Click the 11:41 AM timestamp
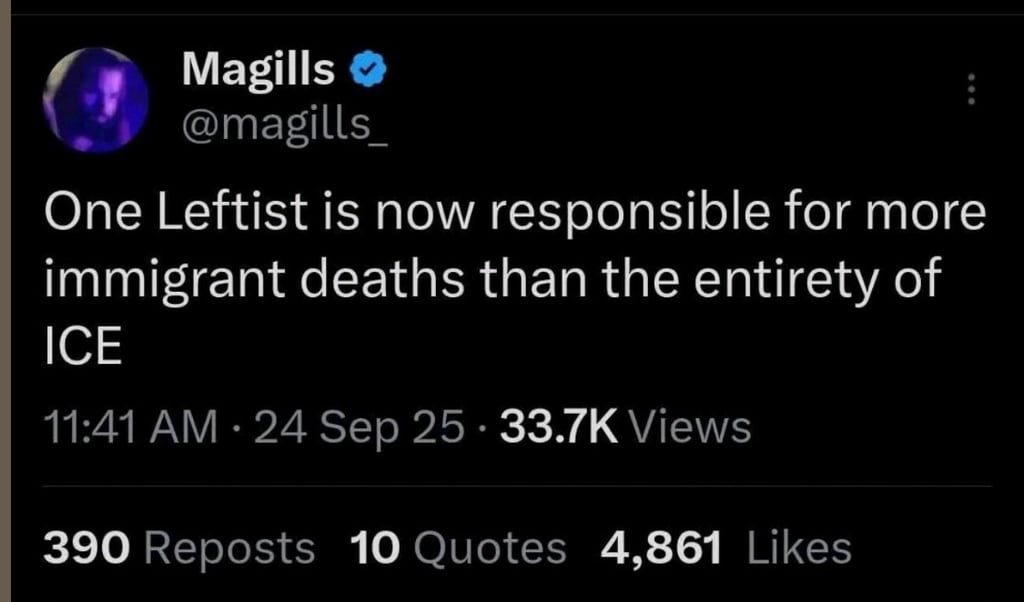Screen dimensions: 1024x602 tap(130, 427)
